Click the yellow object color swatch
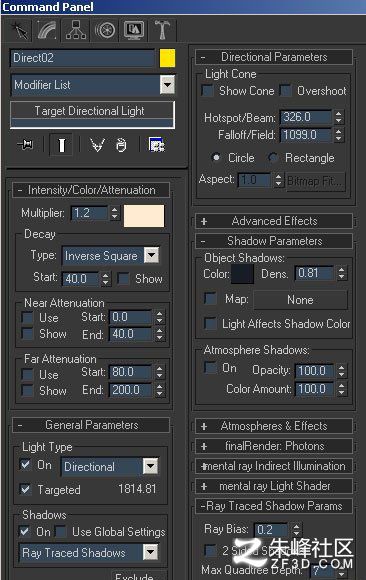 [x=167, y=58]
